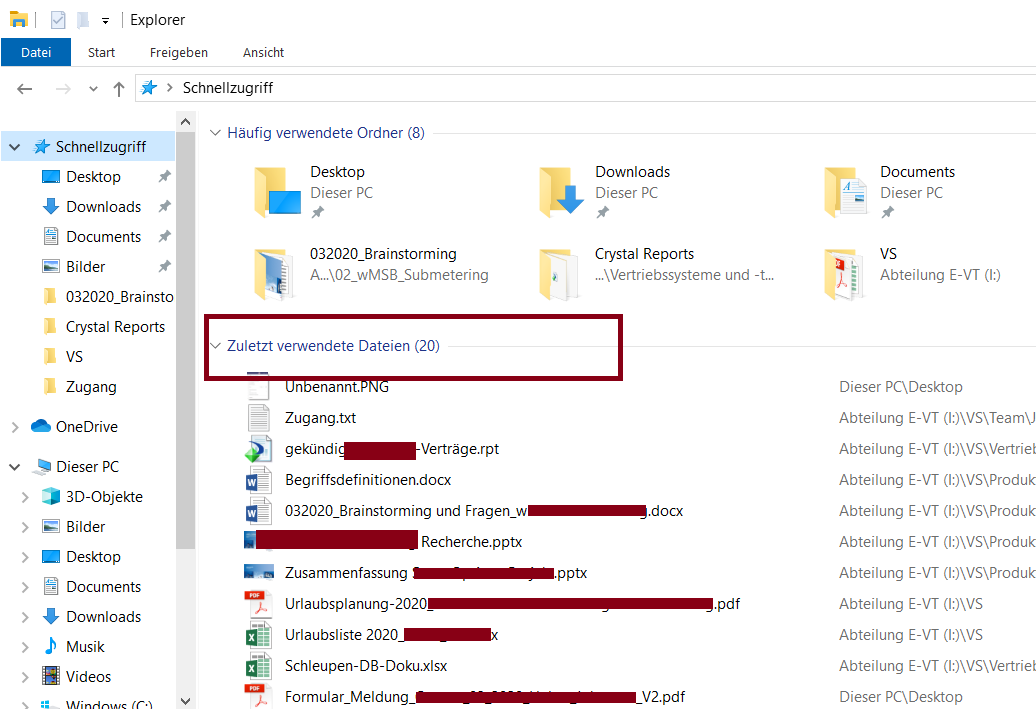Click the 3D-Objekte cube icon
Screen dimensions: 1036x709
pyautogui.click(x=51, y=496)
